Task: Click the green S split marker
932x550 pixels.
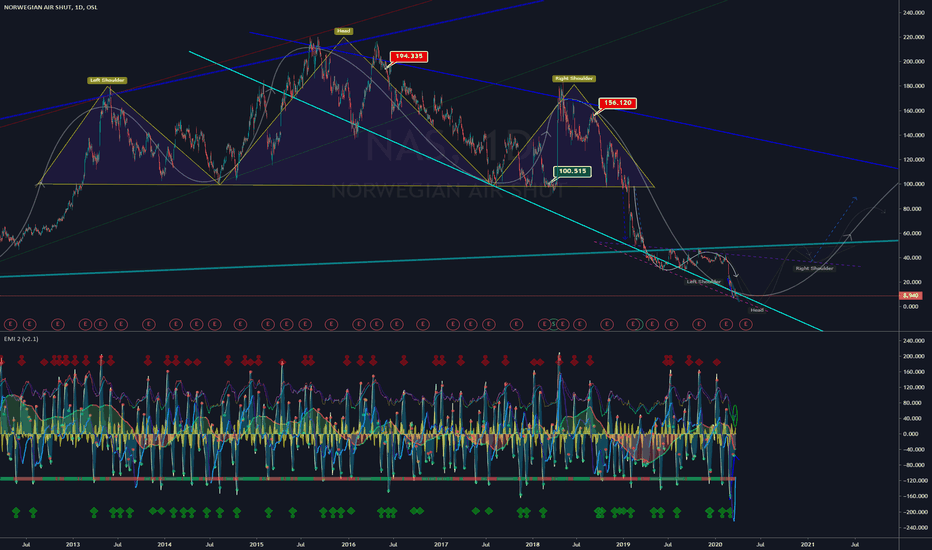Action: [553, 324]
